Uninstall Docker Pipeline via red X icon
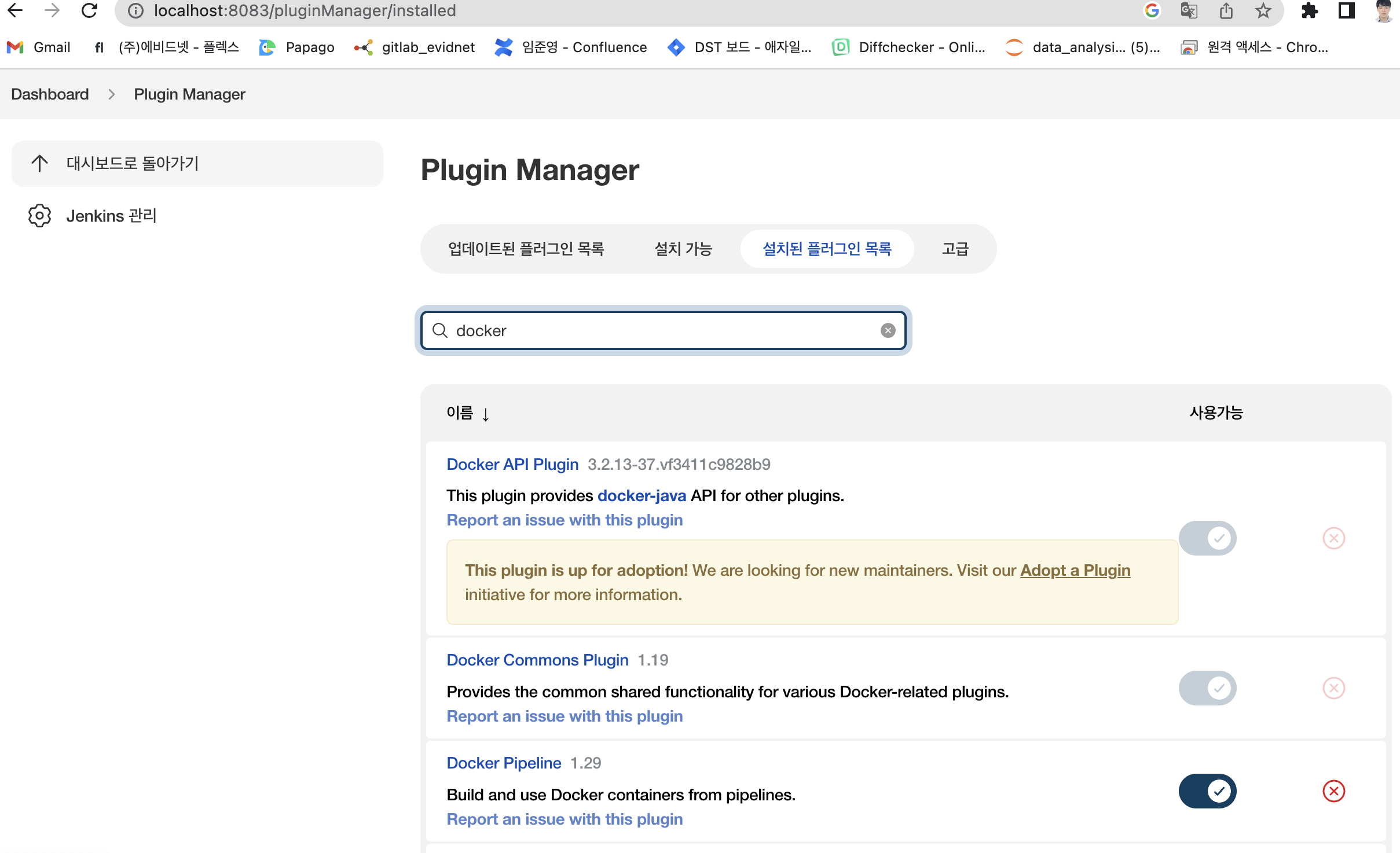The image size is (1400, 853). pos(1333,791)
